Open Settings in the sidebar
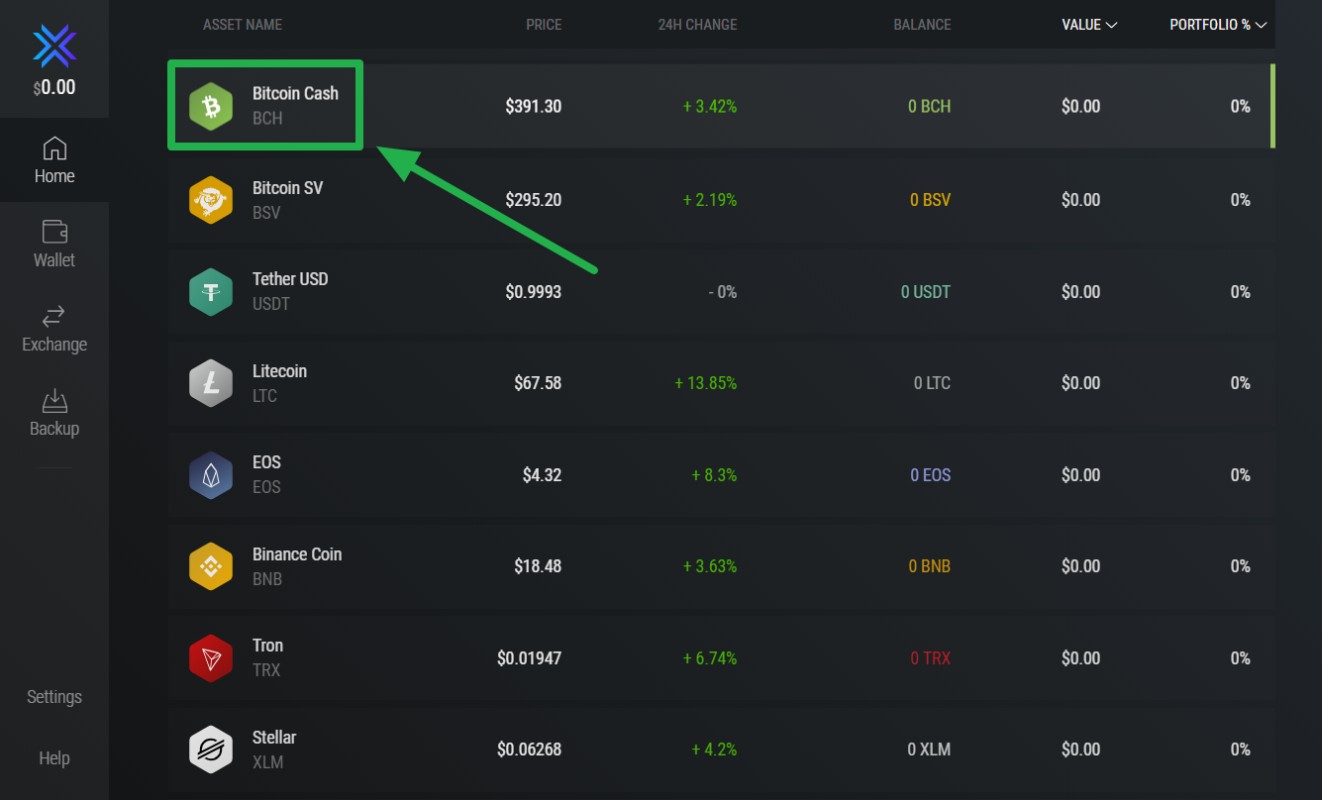Viewport: 1322px width, 800px height. click(x=54, y=697)
